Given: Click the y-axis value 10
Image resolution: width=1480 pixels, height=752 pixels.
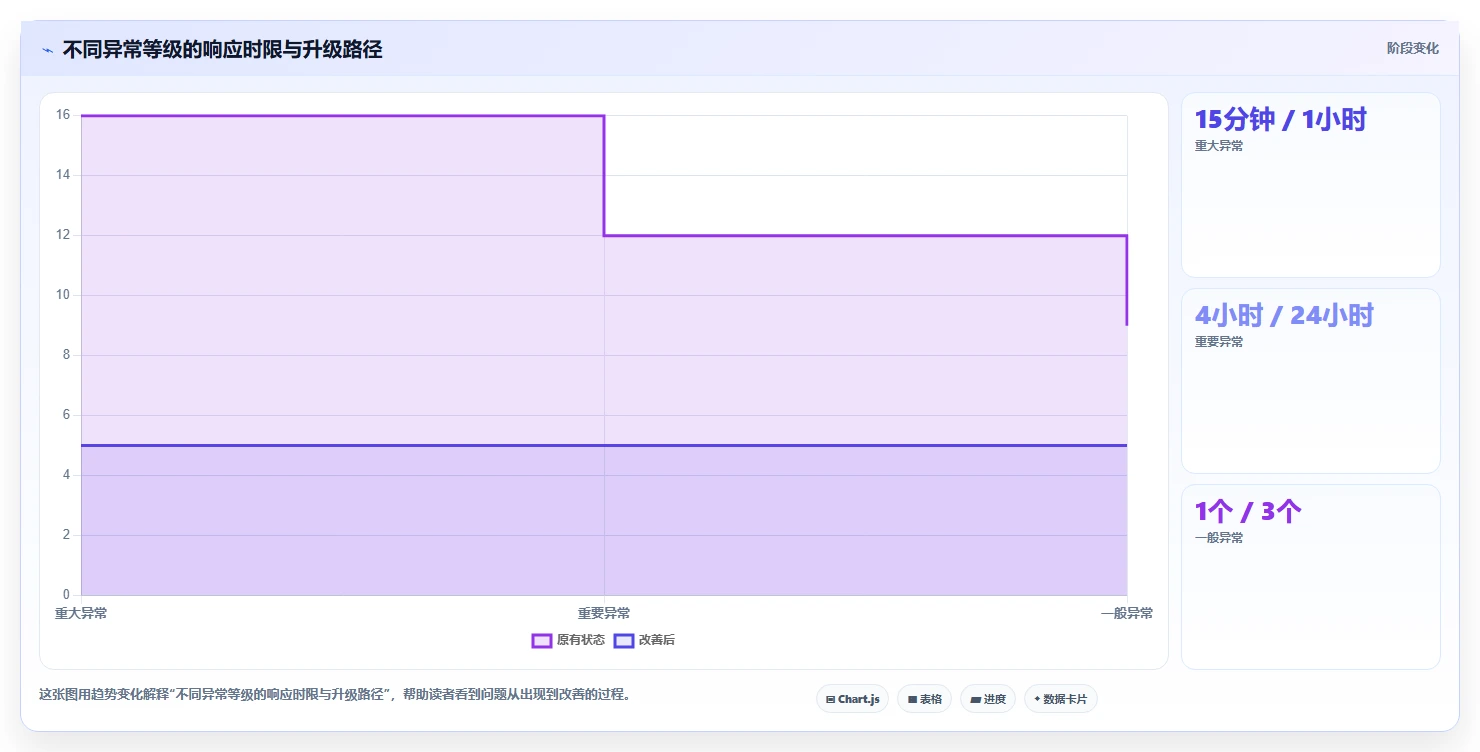Looking at the screenshot, I should click(x=63, y=295).
